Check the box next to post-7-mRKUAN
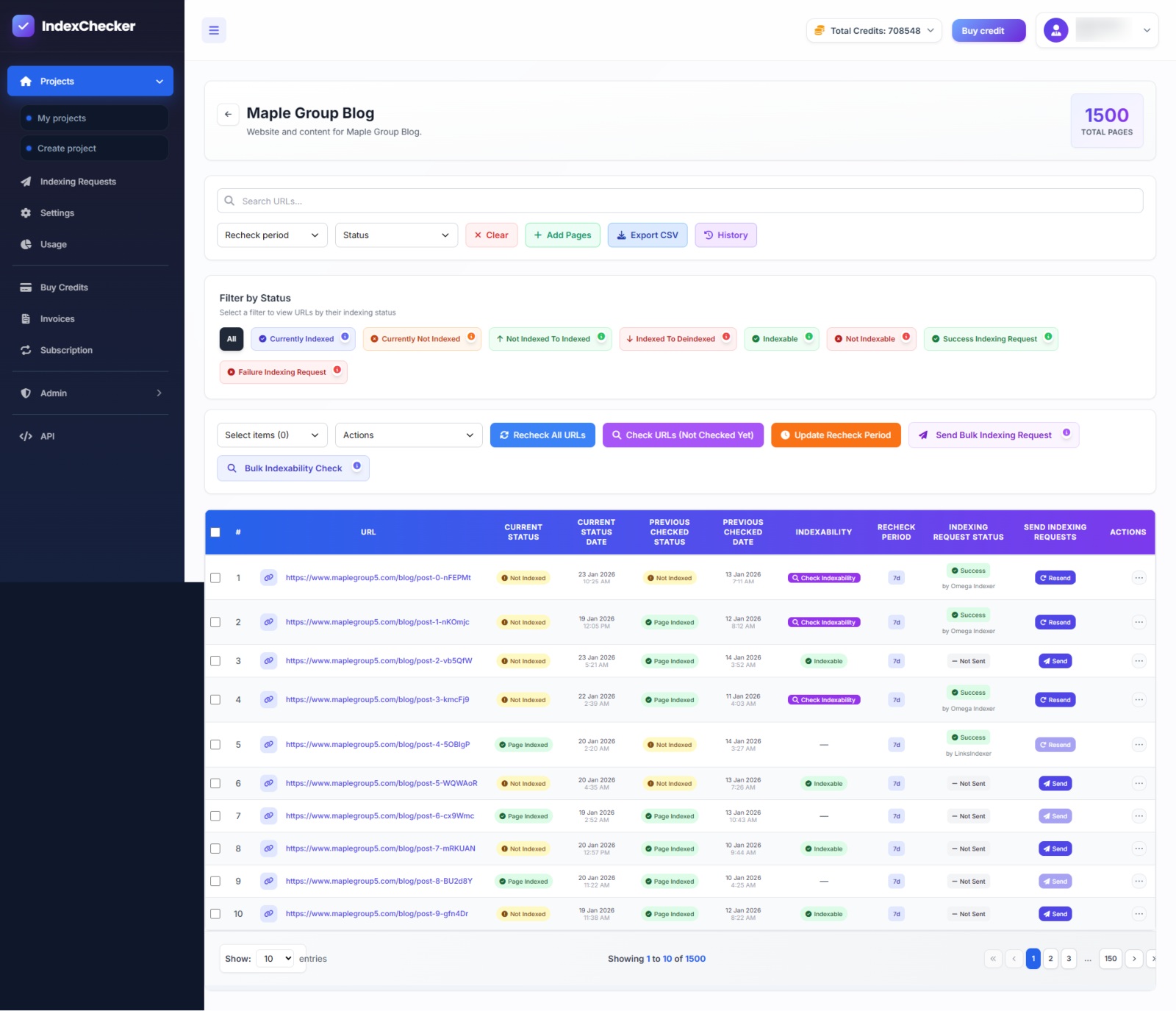Viewport: 1176px width, 1011px height. (215, 848)
